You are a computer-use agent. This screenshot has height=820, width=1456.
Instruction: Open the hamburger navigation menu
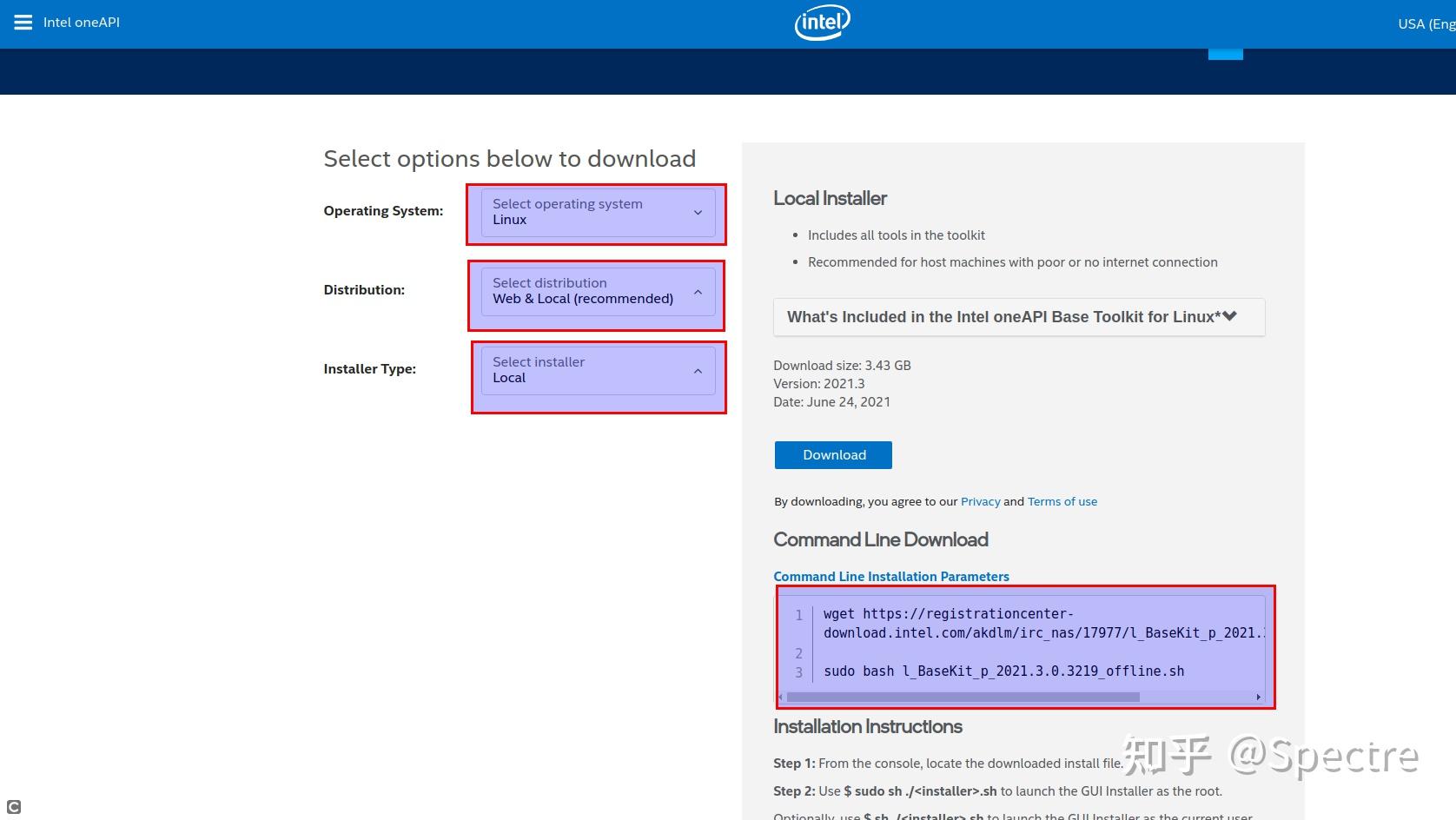[x=23, y=23]
